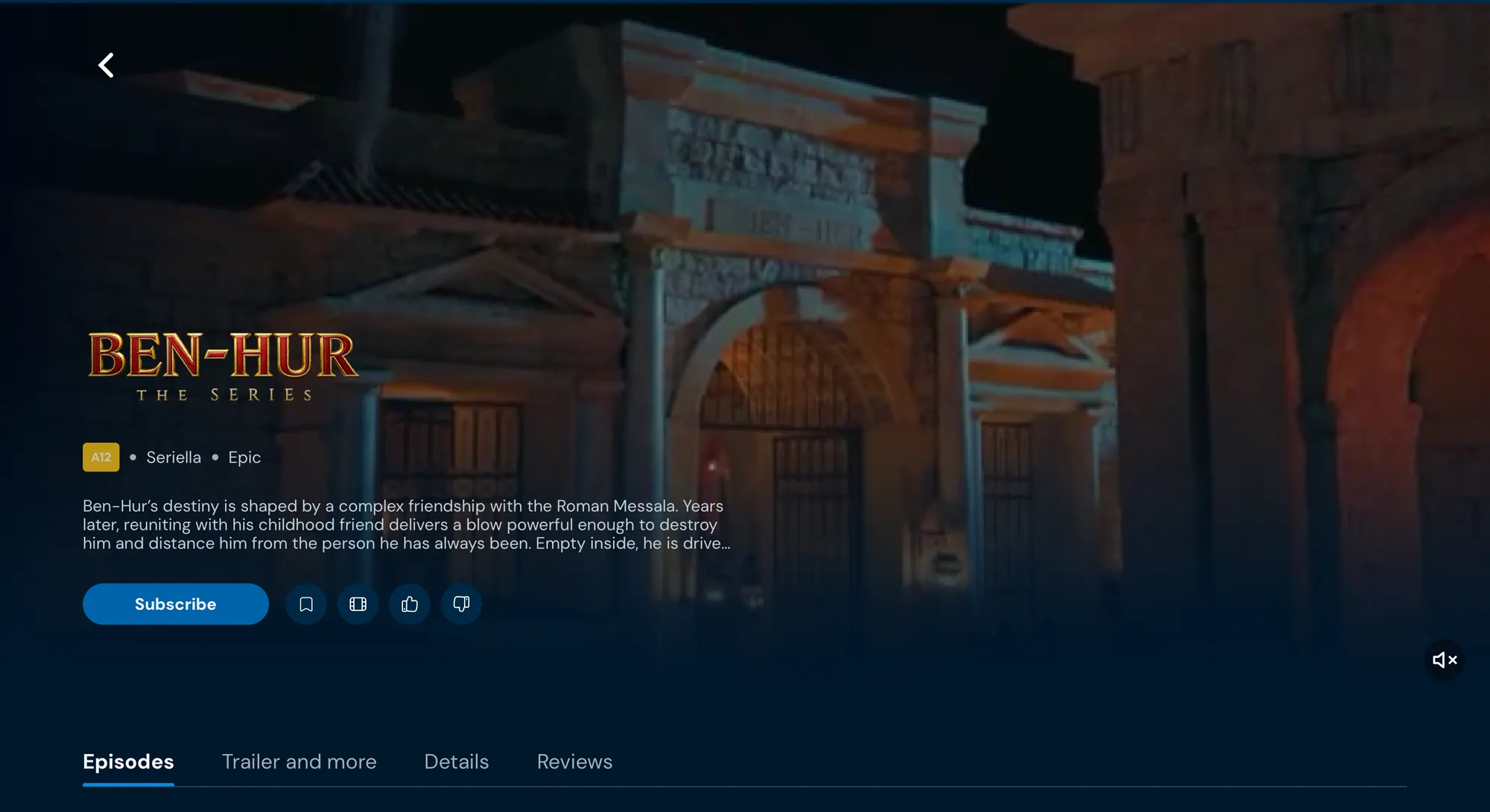The height and width of the screenshot is (812, 1490).
Task: Click the A12 age rating badge
Action: (101, 457)
